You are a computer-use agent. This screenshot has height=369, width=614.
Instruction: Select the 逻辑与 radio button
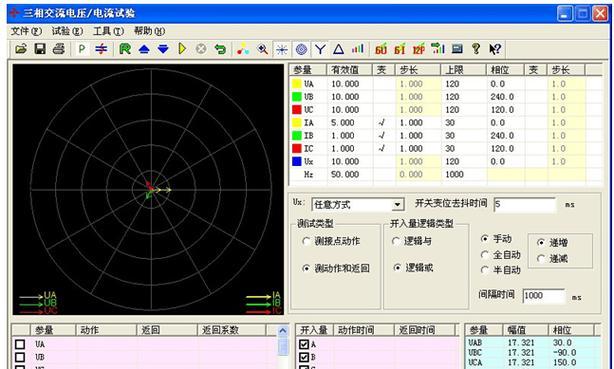tap(396, 241)
